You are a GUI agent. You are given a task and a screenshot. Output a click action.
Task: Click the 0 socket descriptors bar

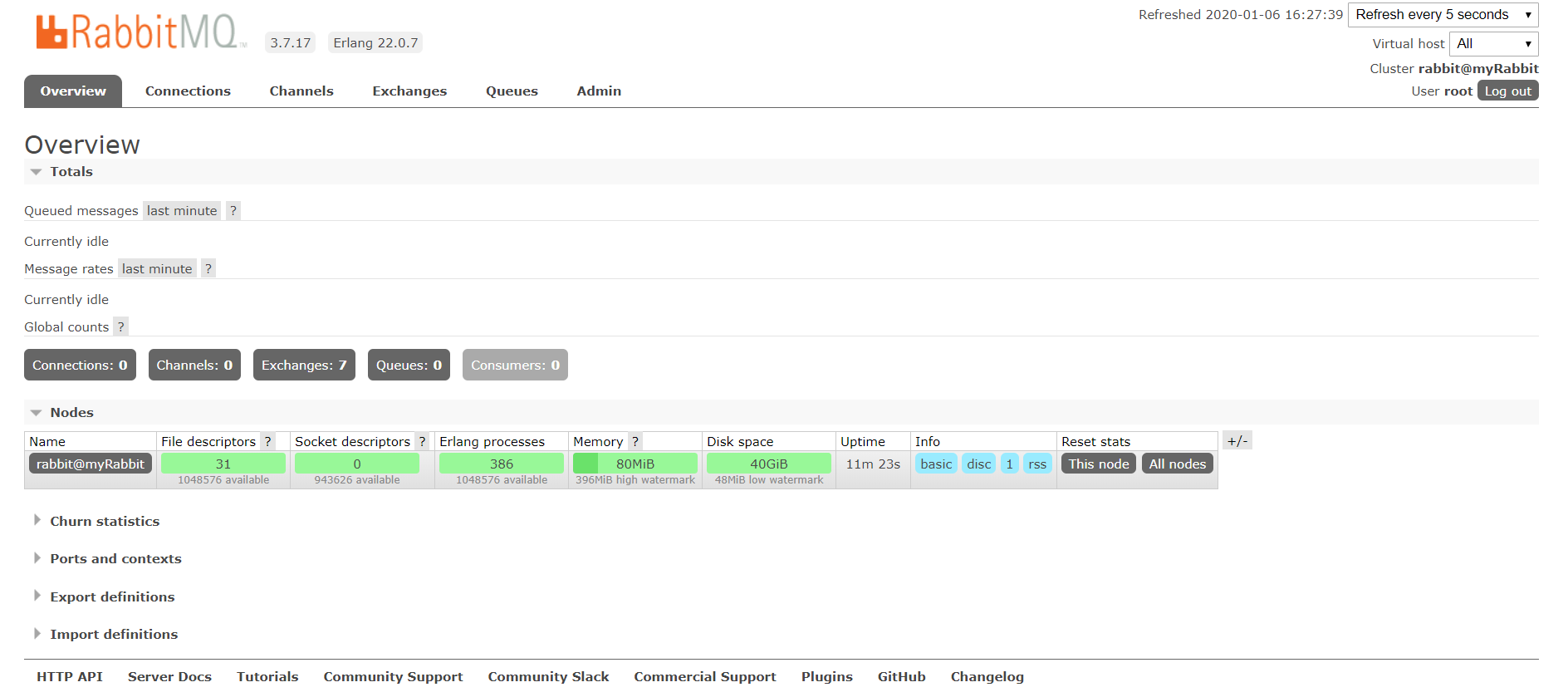tap(357, 464)
